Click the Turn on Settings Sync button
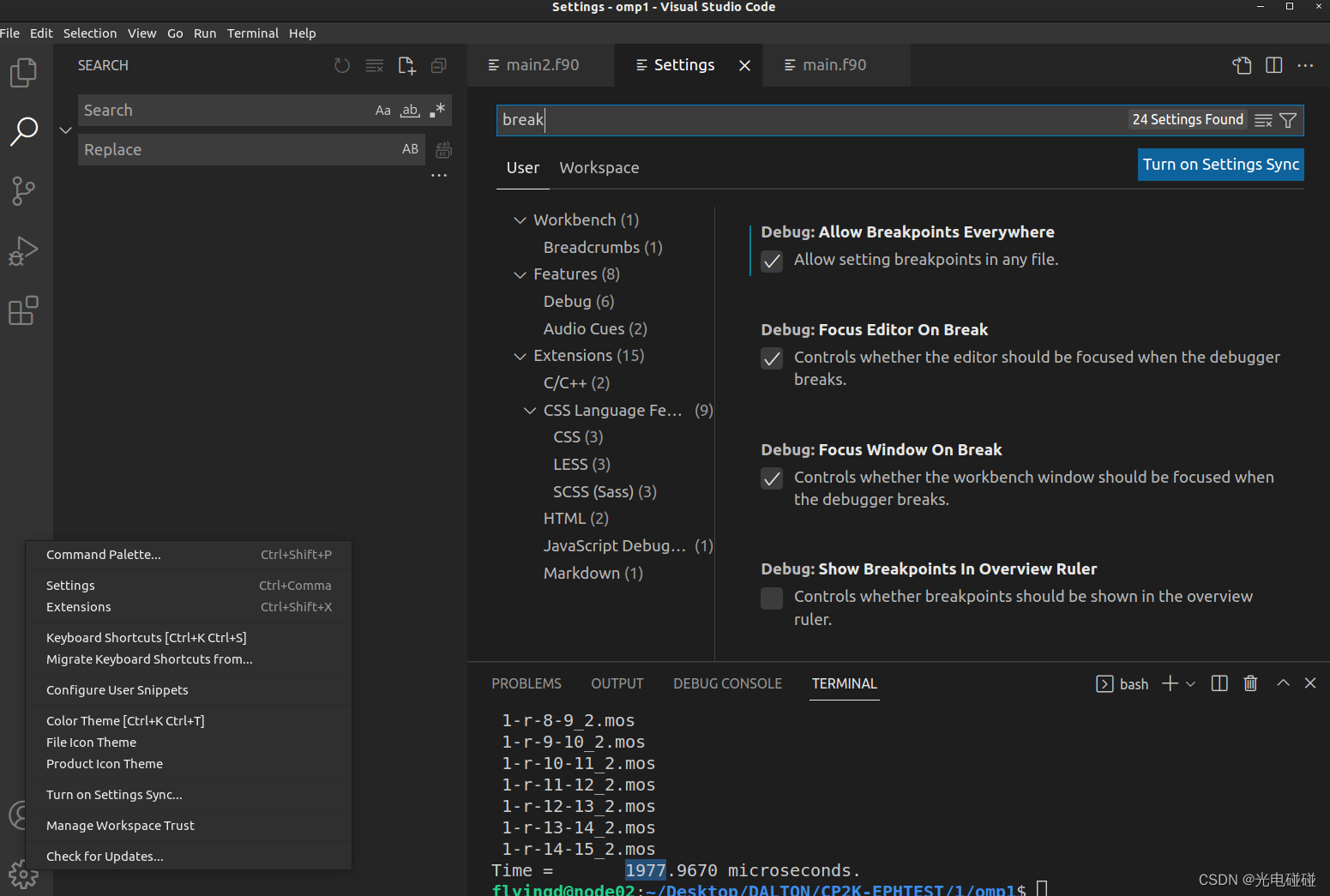Viewport: 1330px width, 896px height. coord(1220,165)
